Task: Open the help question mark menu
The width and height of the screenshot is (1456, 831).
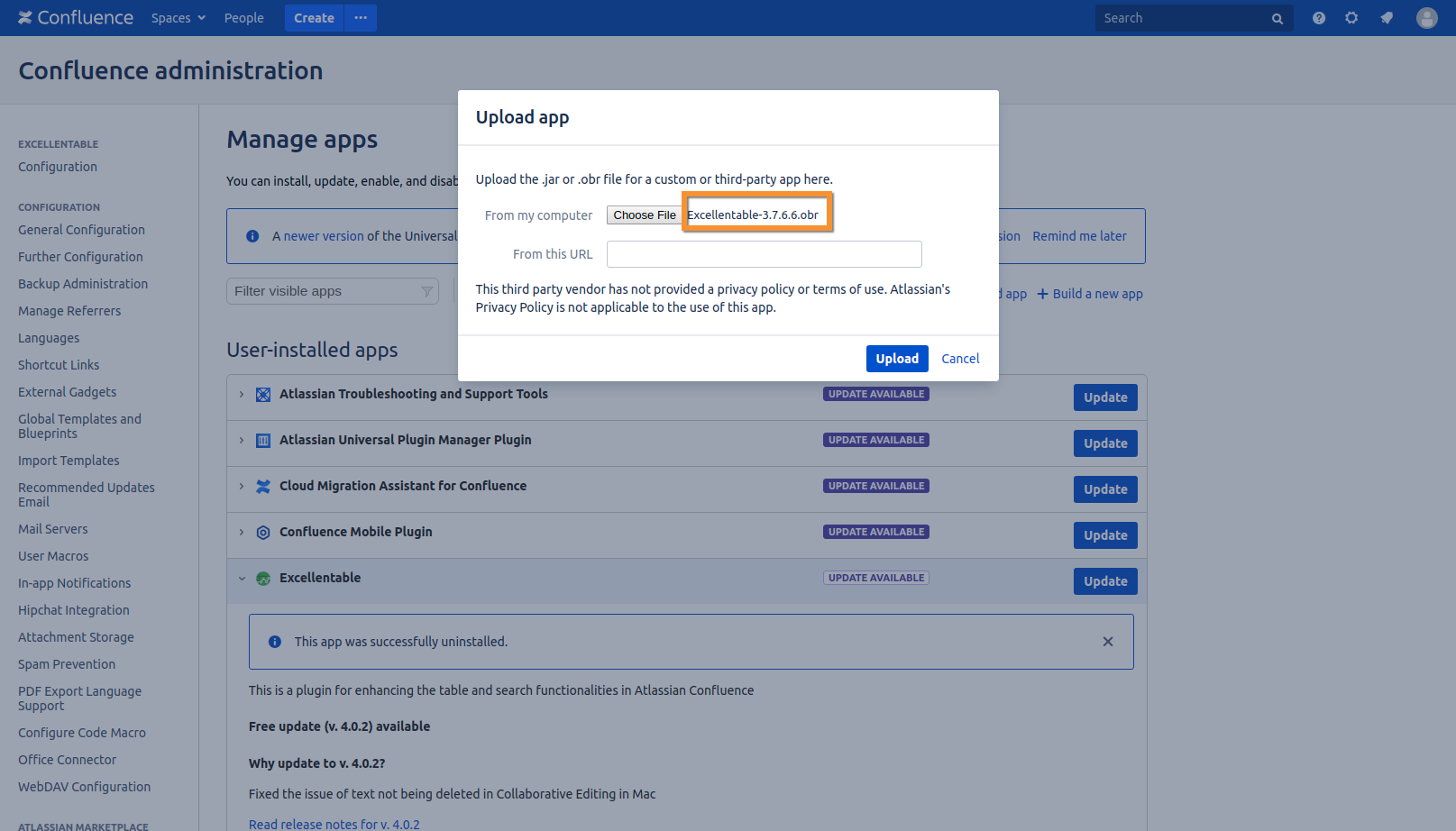Action: pos(1319,18)
